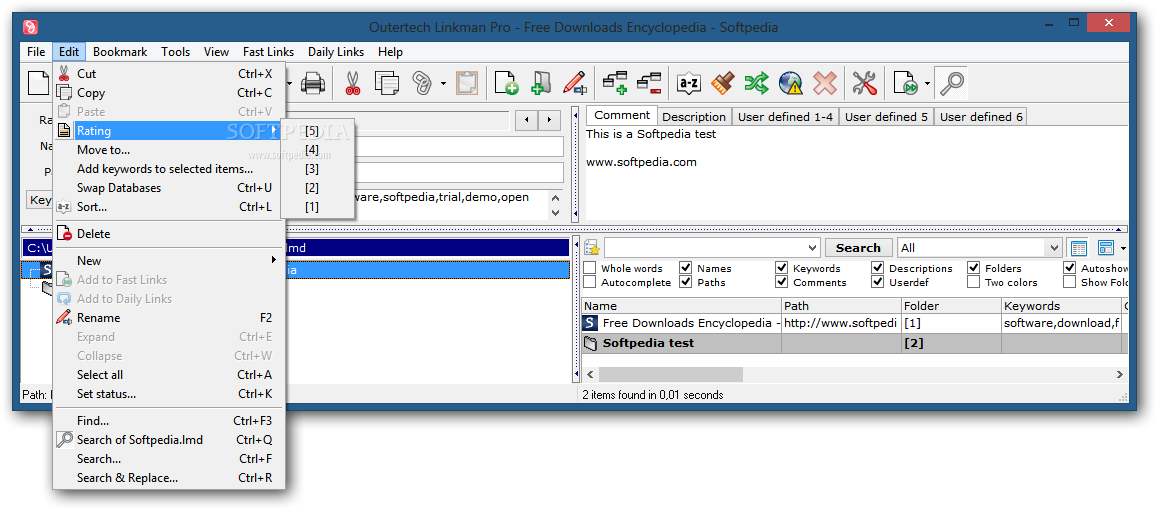Click the layout panel icon in search bar
The height and width of the screenshot is (510, 1157).
pyautogui.click(x=1105, y=248)
